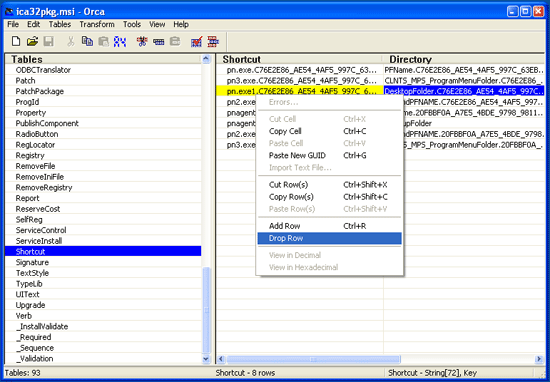Select the Patch table
Screen dimensions: 550x382
tap(103, 81)
